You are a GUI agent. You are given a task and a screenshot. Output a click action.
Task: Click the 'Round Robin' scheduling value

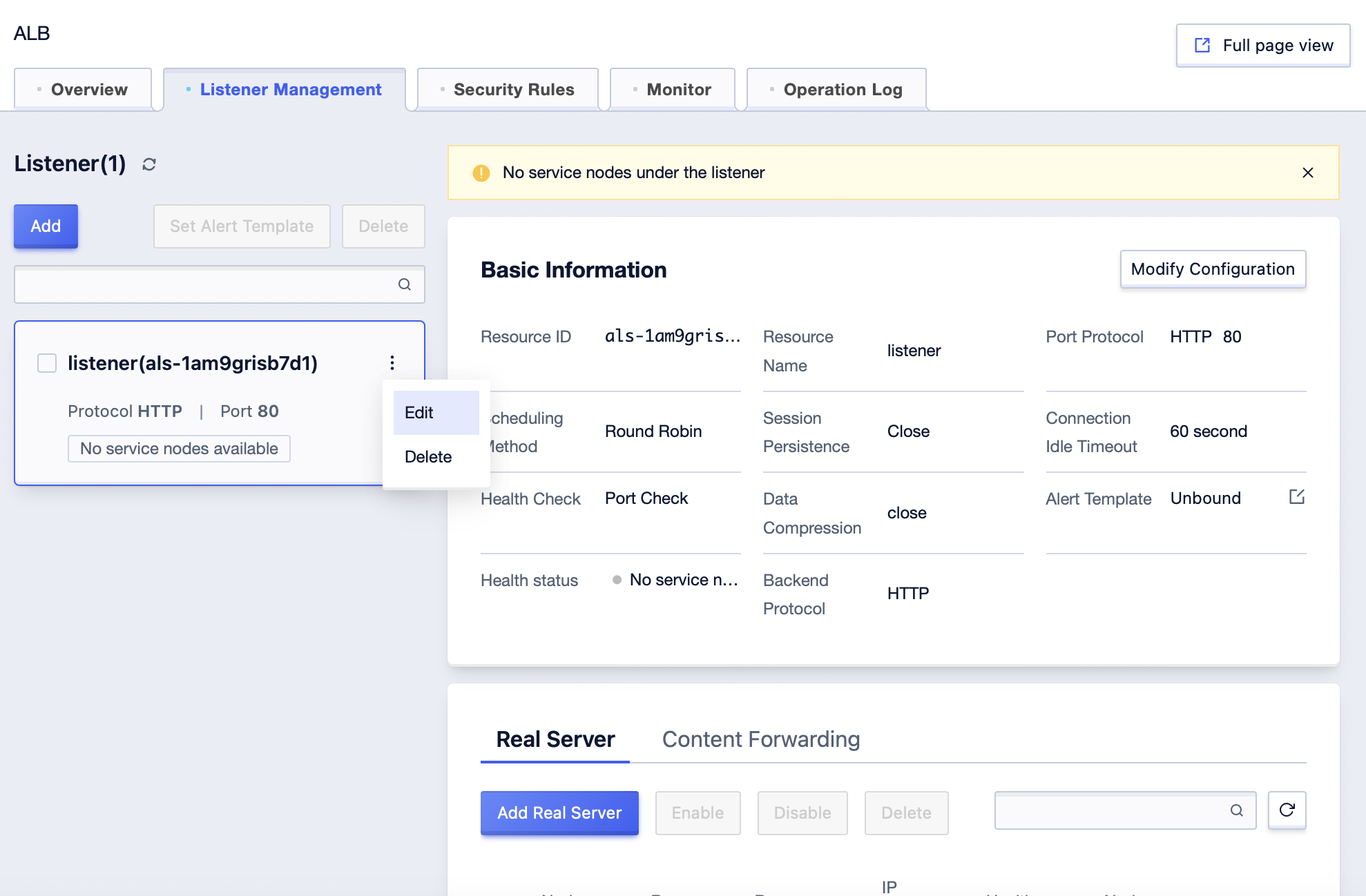[x=653, y=431]
